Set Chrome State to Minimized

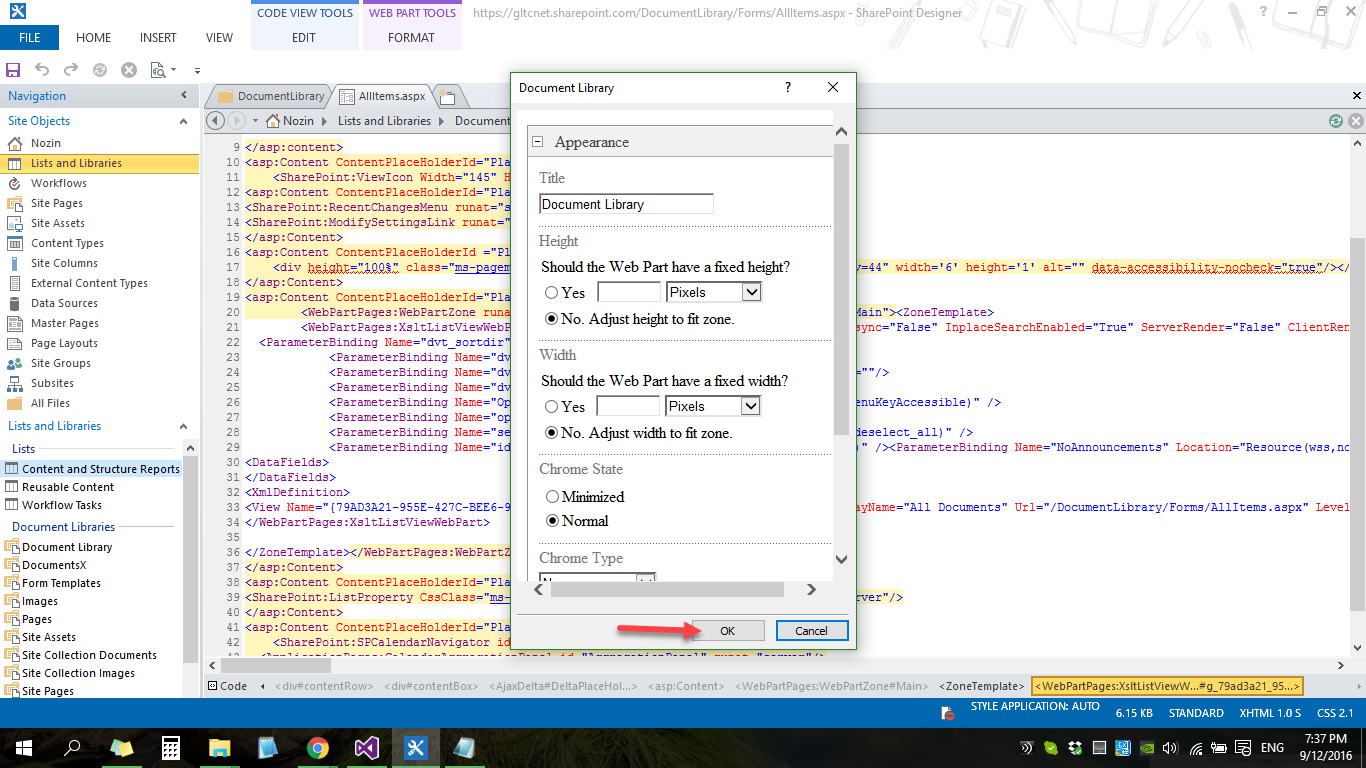tap(551, 497)
